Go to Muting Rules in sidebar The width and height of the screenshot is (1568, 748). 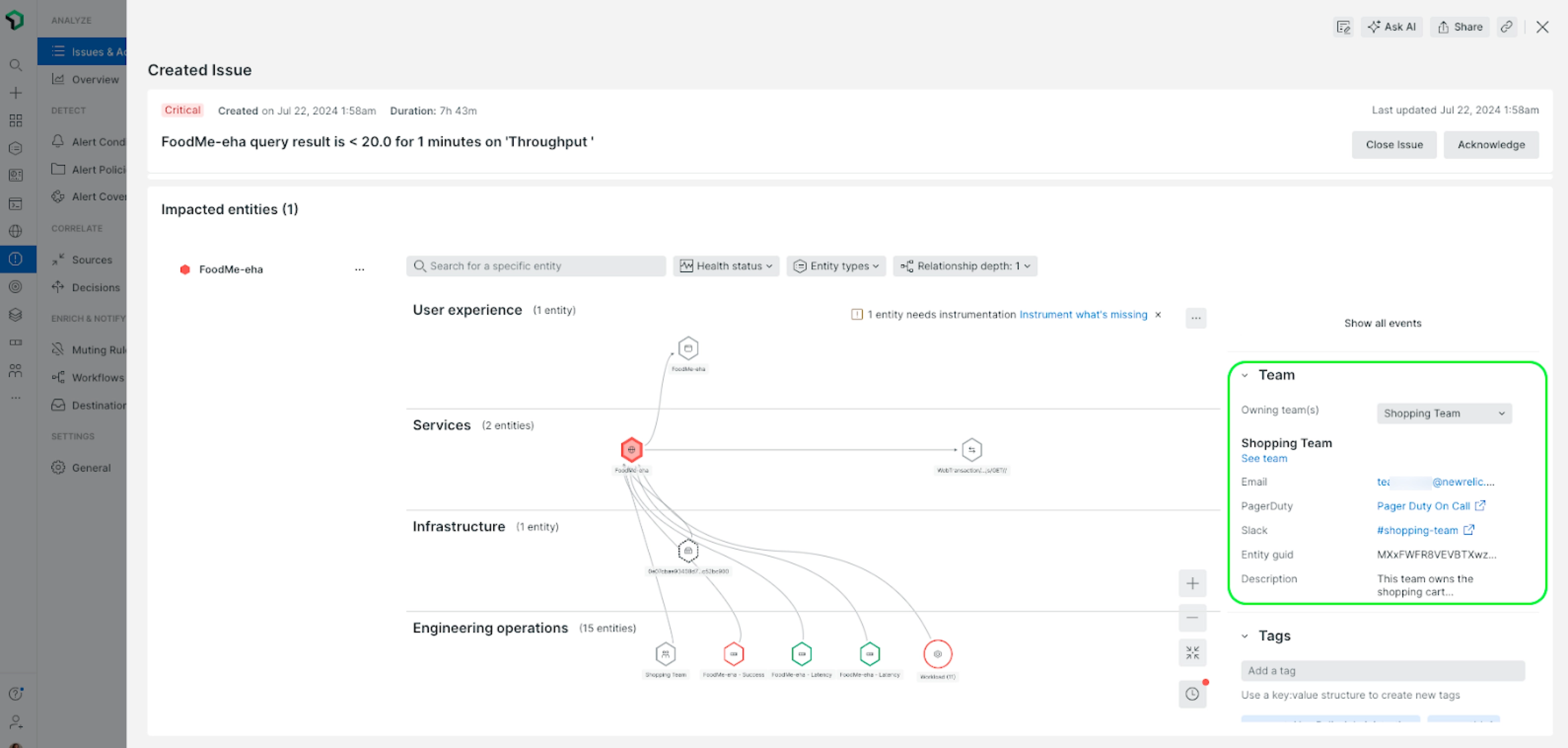[98, 350]
